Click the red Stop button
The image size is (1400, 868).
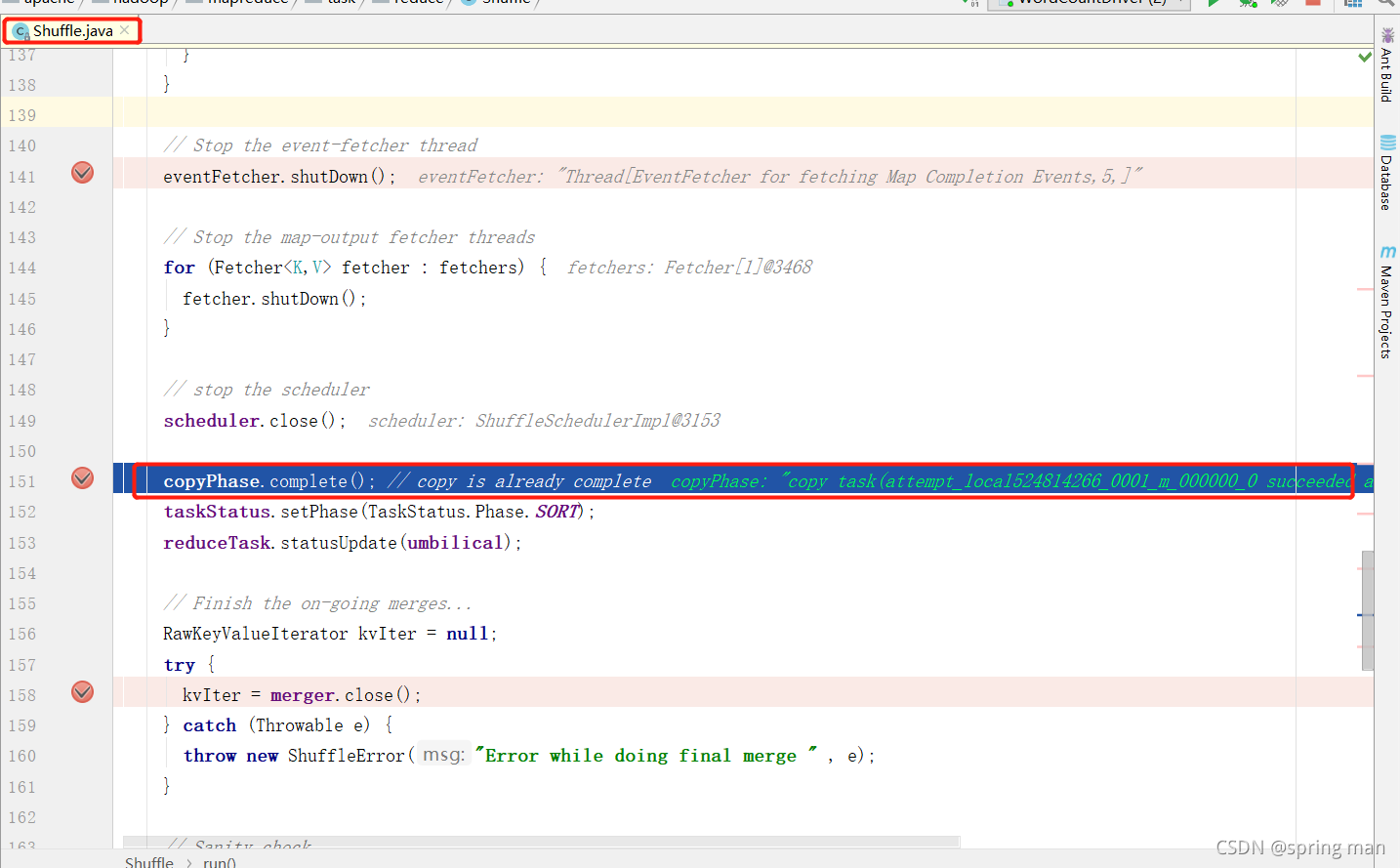tap(1313, 3)
